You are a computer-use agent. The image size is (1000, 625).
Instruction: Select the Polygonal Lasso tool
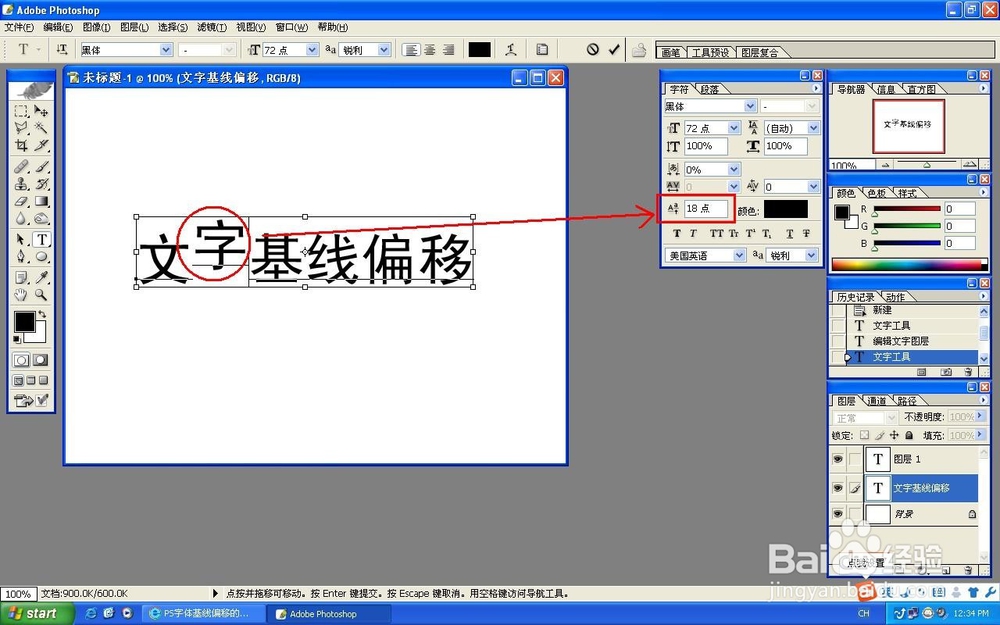click(x=21, y=128)
